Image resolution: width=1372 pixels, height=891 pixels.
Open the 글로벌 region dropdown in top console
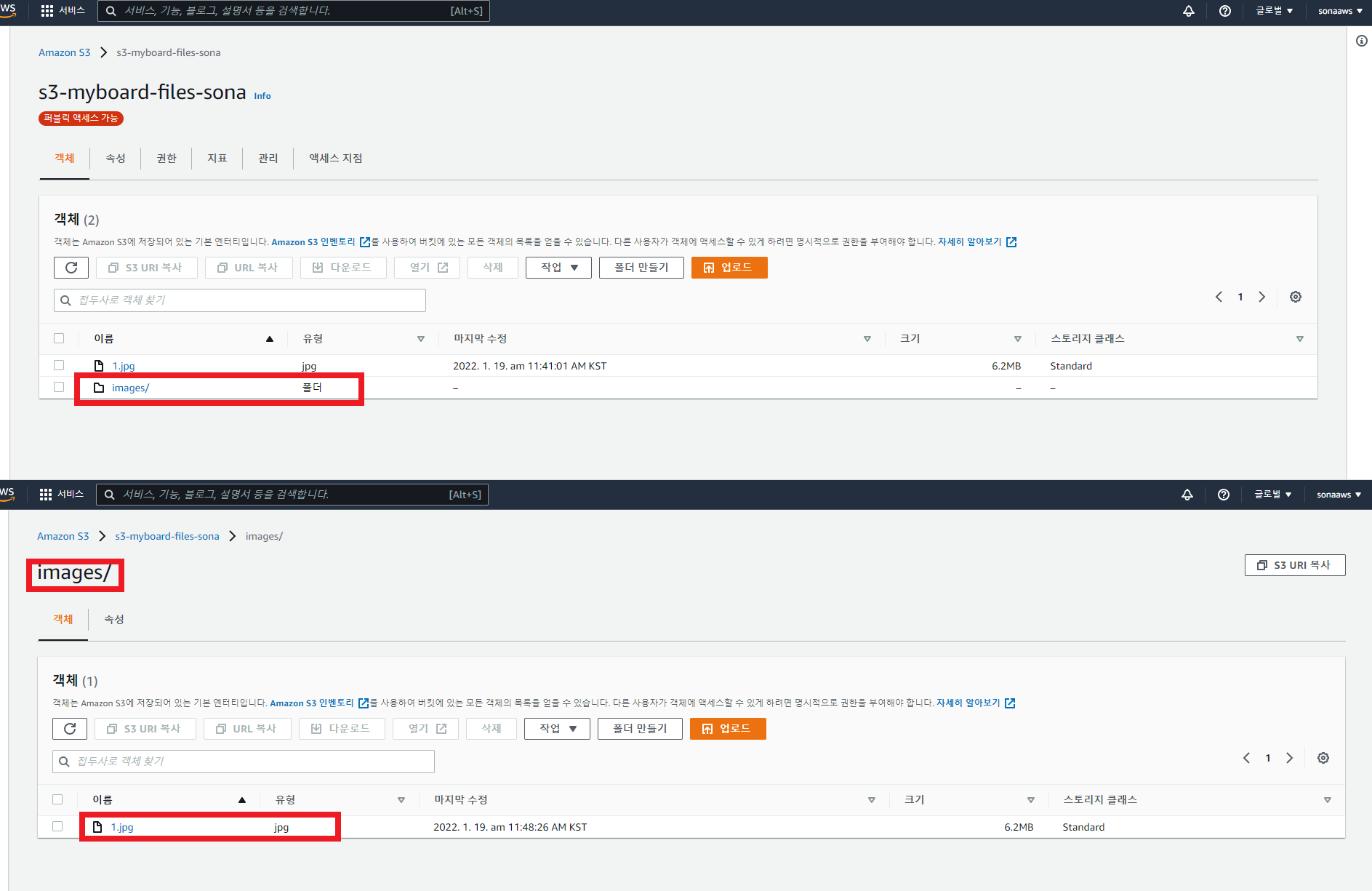click(1274, 11)
